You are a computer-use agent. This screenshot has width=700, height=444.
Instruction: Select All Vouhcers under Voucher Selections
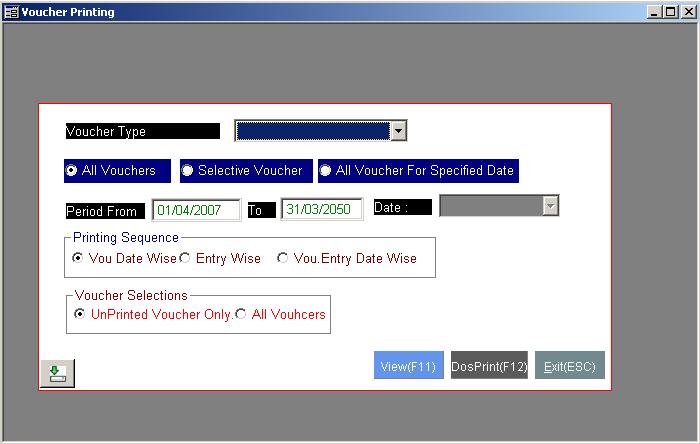point(240,314)
